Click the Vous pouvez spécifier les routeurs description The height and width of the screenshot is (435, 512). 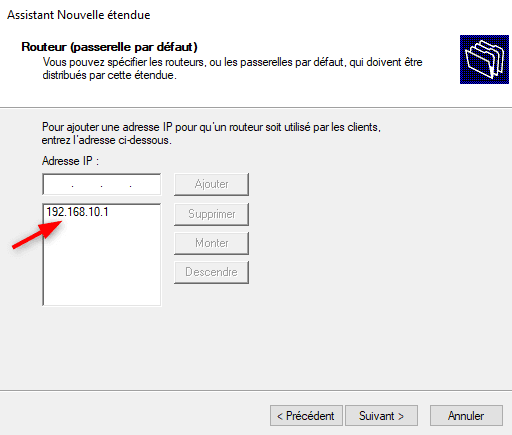[232, 69]
